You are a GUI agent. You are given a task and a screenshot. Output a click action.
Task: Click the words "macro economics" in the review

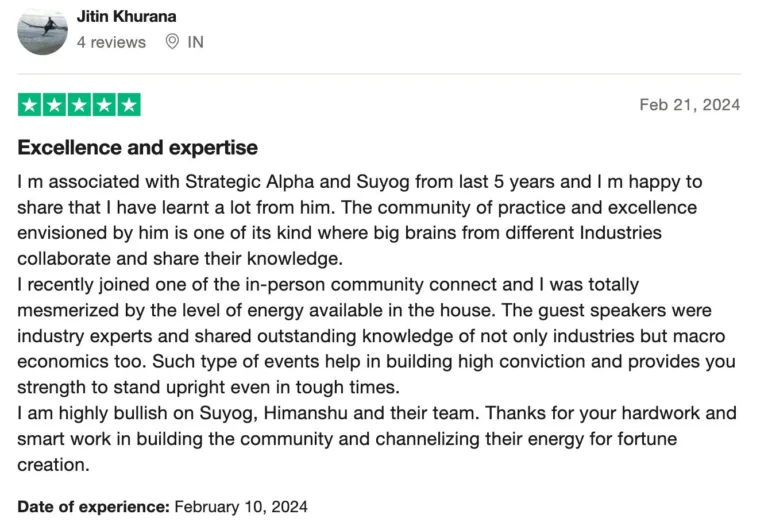pos(371,349)
